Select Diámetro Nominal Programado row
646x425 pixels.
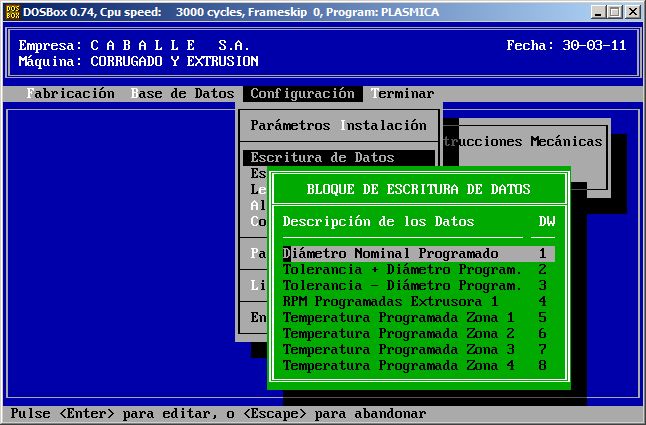point(390,254)
